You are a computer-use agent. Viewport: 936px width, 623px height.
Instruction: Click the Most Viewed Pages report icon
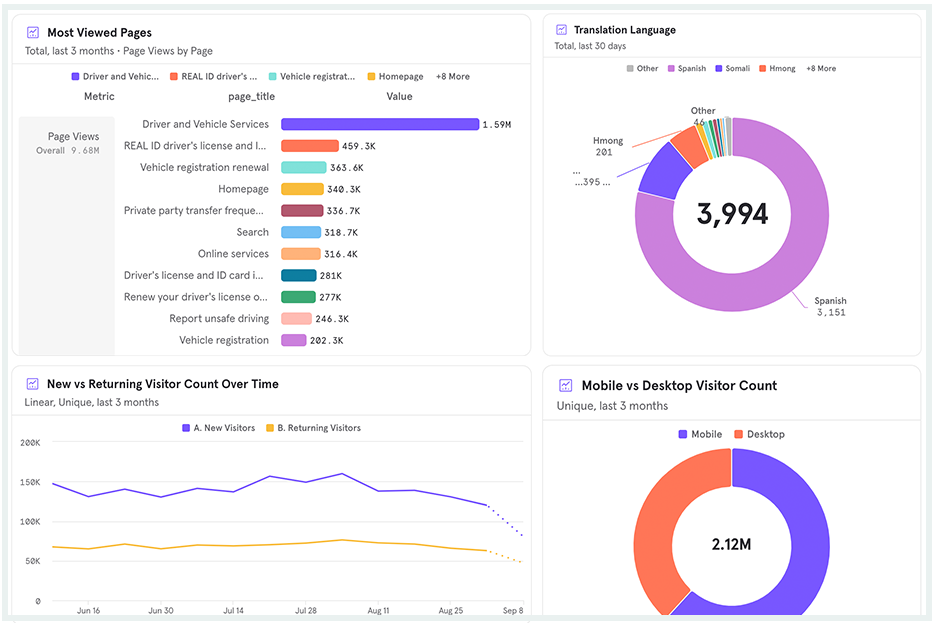click(33, 32)
